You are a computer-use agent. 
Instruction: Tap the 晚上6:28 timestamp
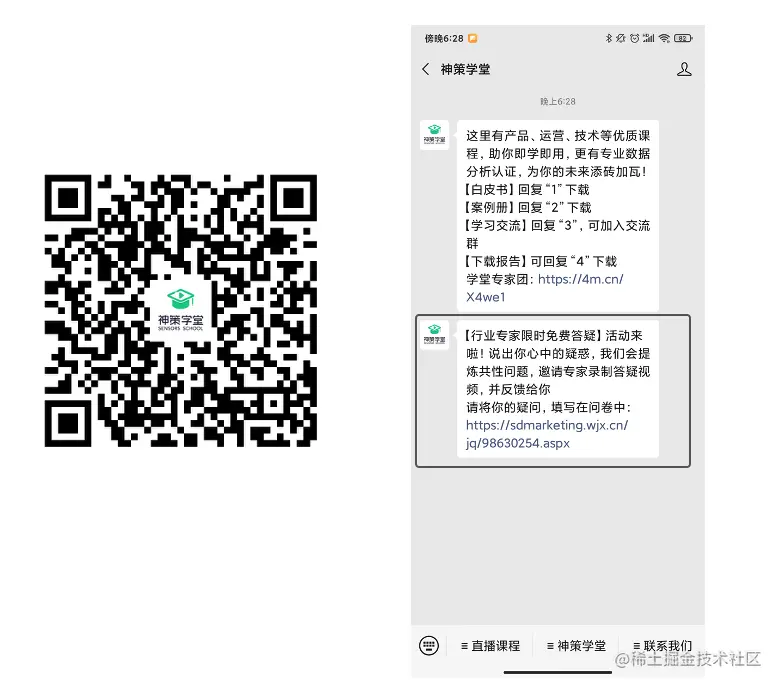point(558,102)
